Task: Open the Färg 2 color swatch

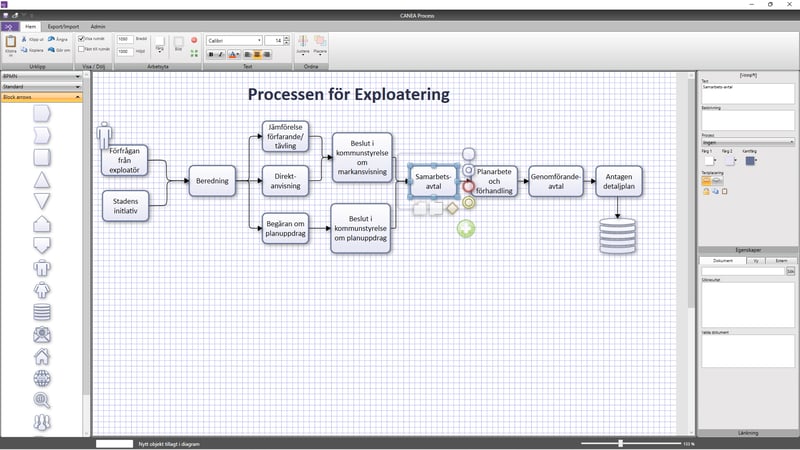Action: point(730,161)
